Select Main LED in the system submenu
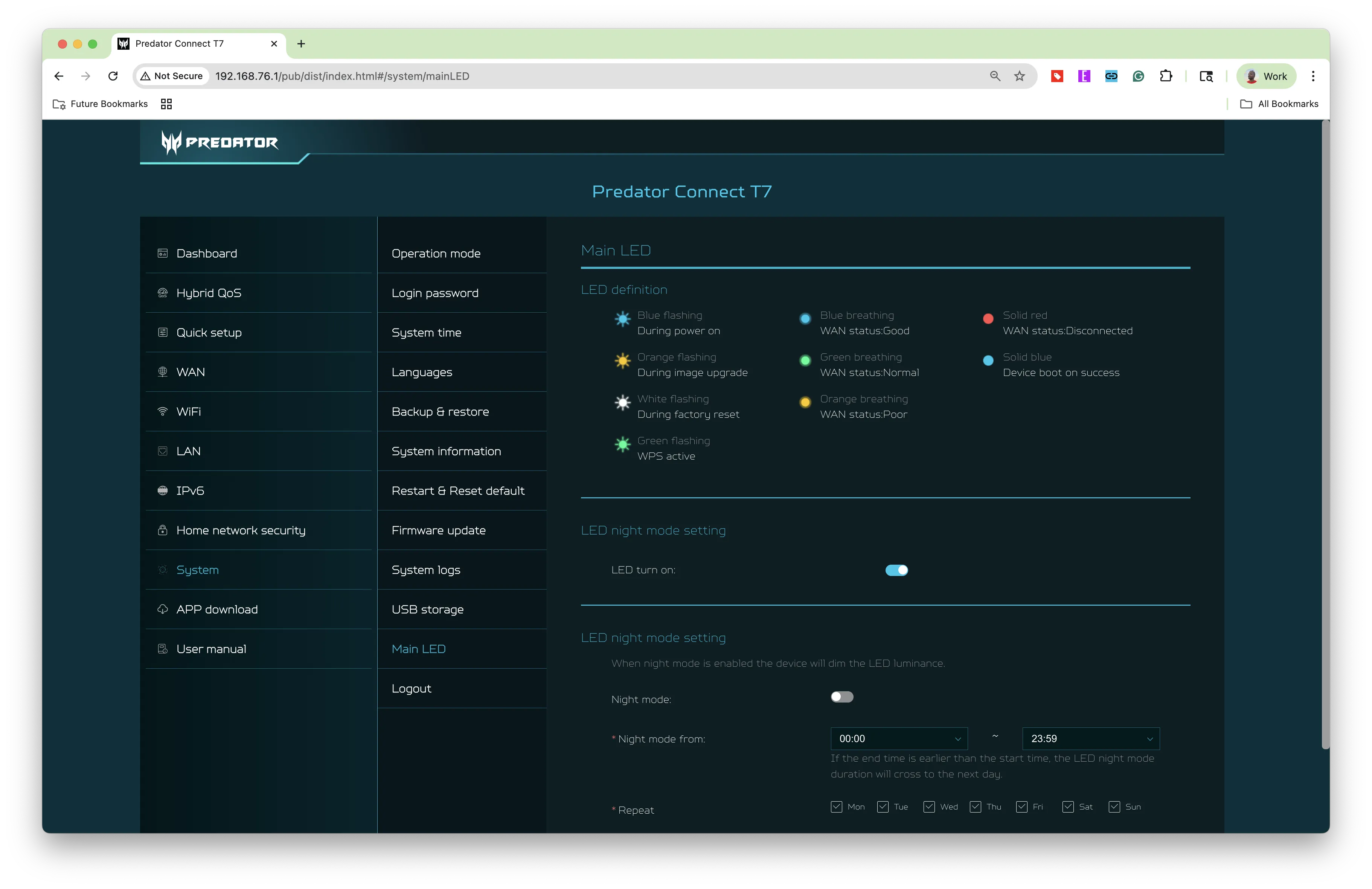The image size is (1372, 889). click(462, 649)
